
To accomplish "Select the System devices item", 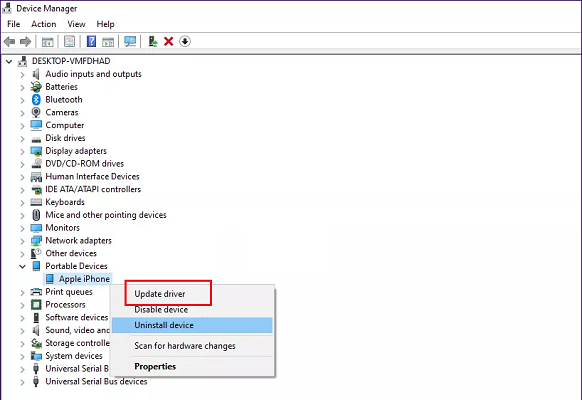I will (x=74, y=356).
